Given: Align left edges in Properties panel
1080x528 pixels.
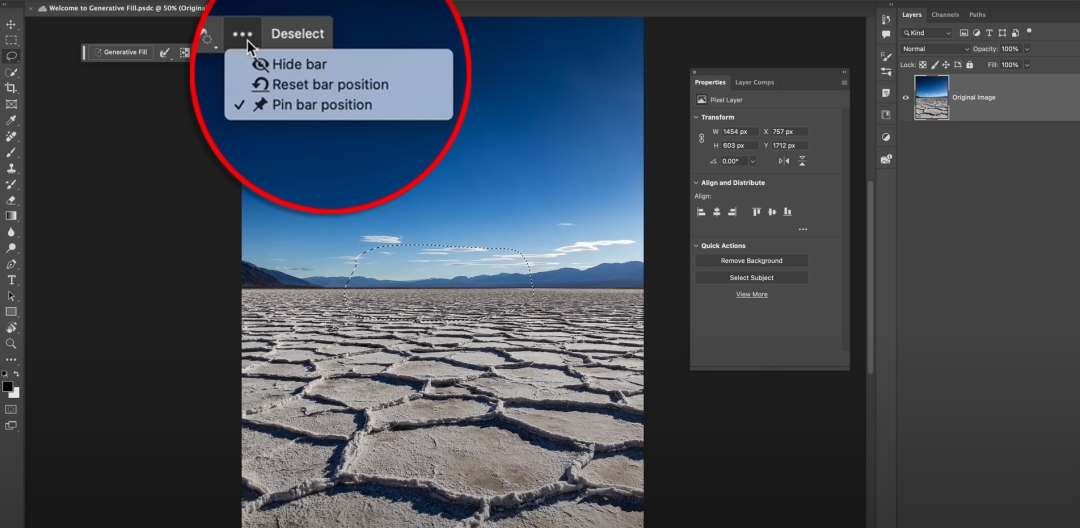Looking at the screenshot, I should (701, 212).
